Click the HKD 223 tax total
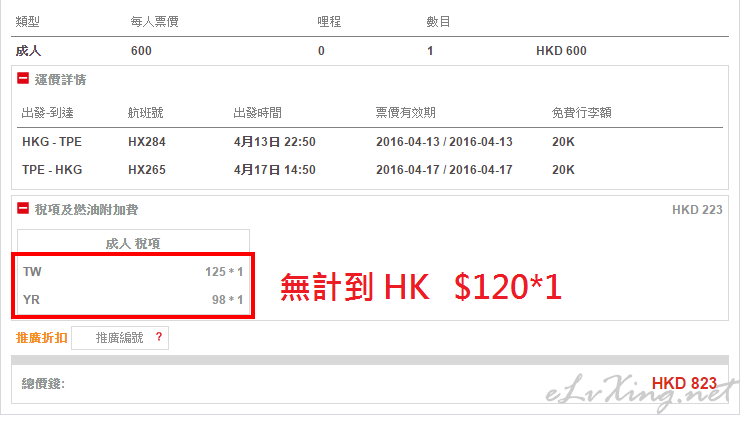750x426 pixels. click(697, 210)
